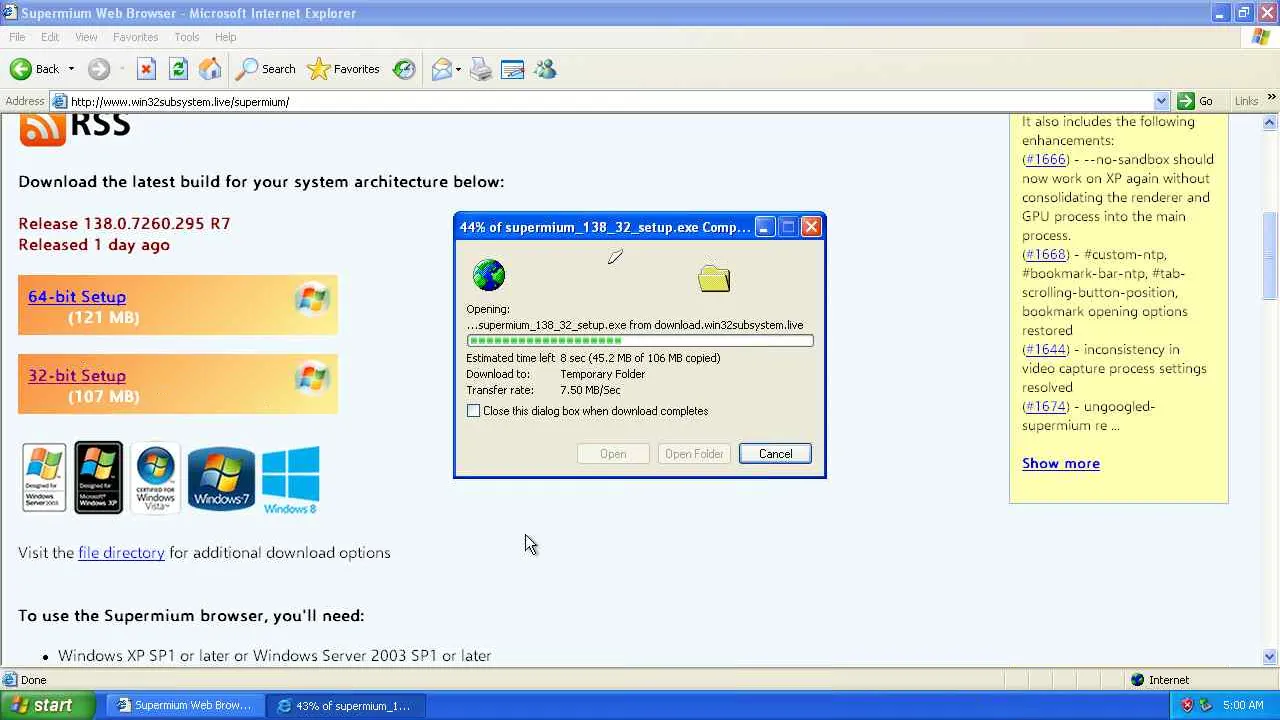Screen dimensions: 1280x720
Task: Stop loading with the red X toolbar icon
Action: click(146, 69)
